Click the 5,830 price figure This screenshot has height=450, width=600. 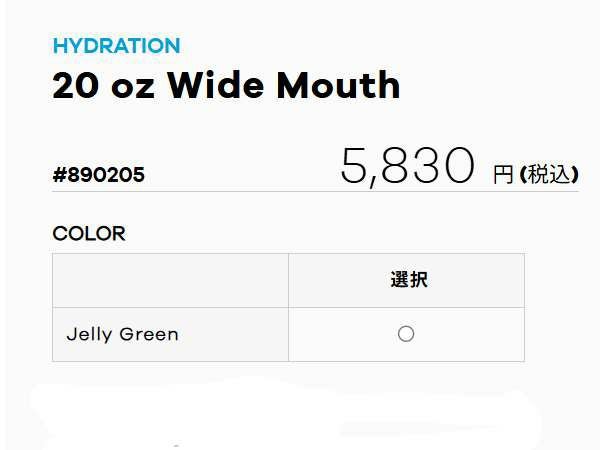pyautogui.click(x=406, y=166)
